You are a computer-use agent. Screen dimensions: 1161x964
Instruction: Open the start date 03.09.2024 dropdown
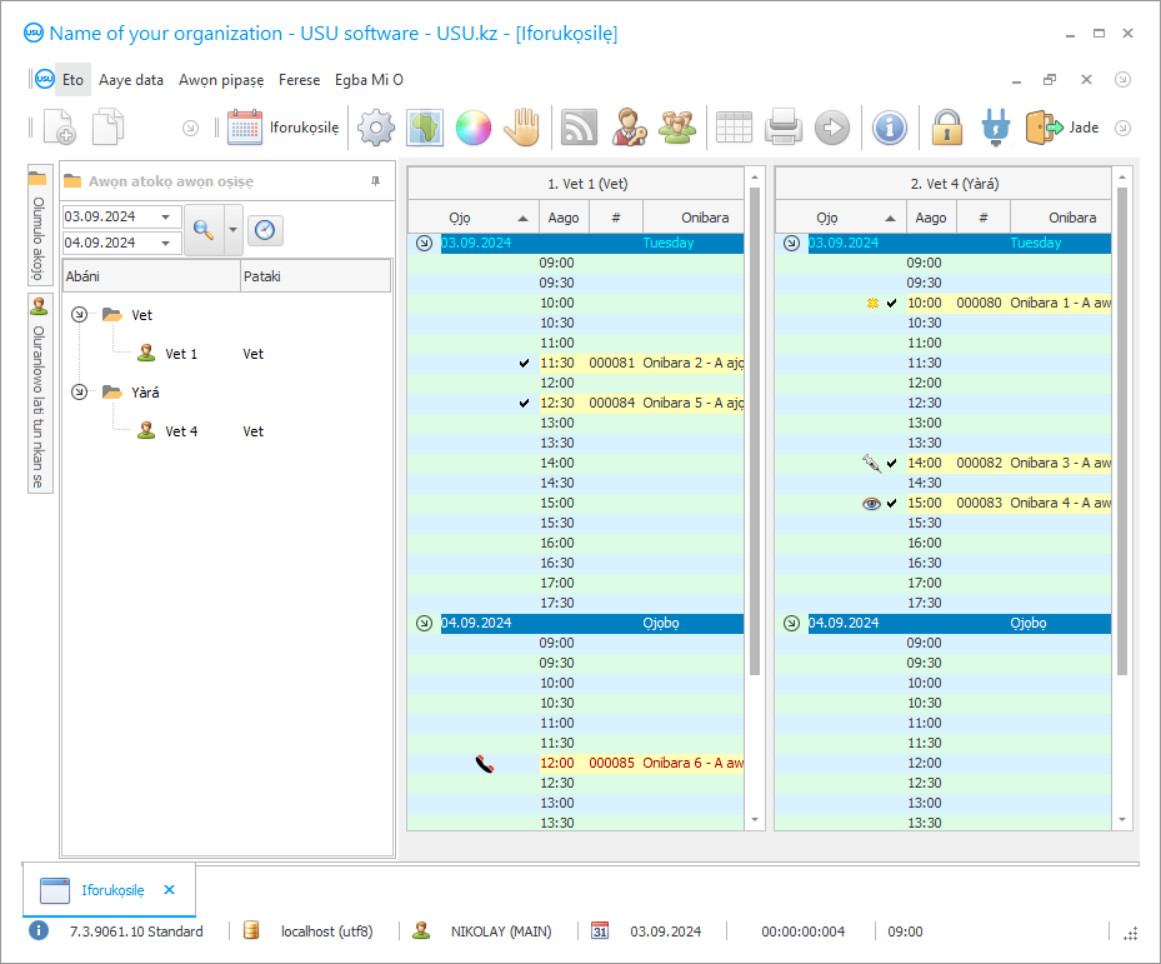166,217
